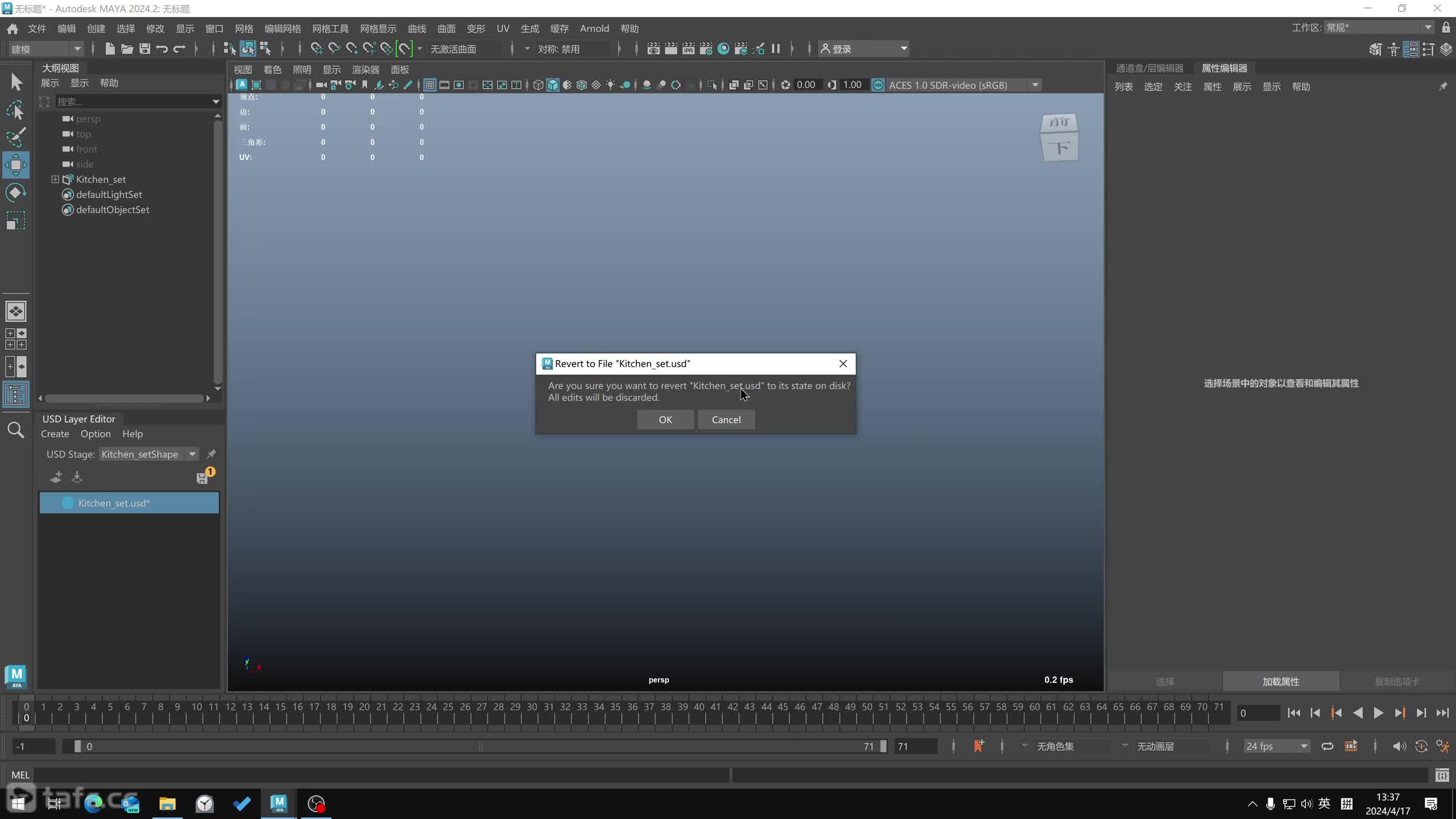Open the 建模 menu set dropdown
The image size is (1456, 819).
46,49
